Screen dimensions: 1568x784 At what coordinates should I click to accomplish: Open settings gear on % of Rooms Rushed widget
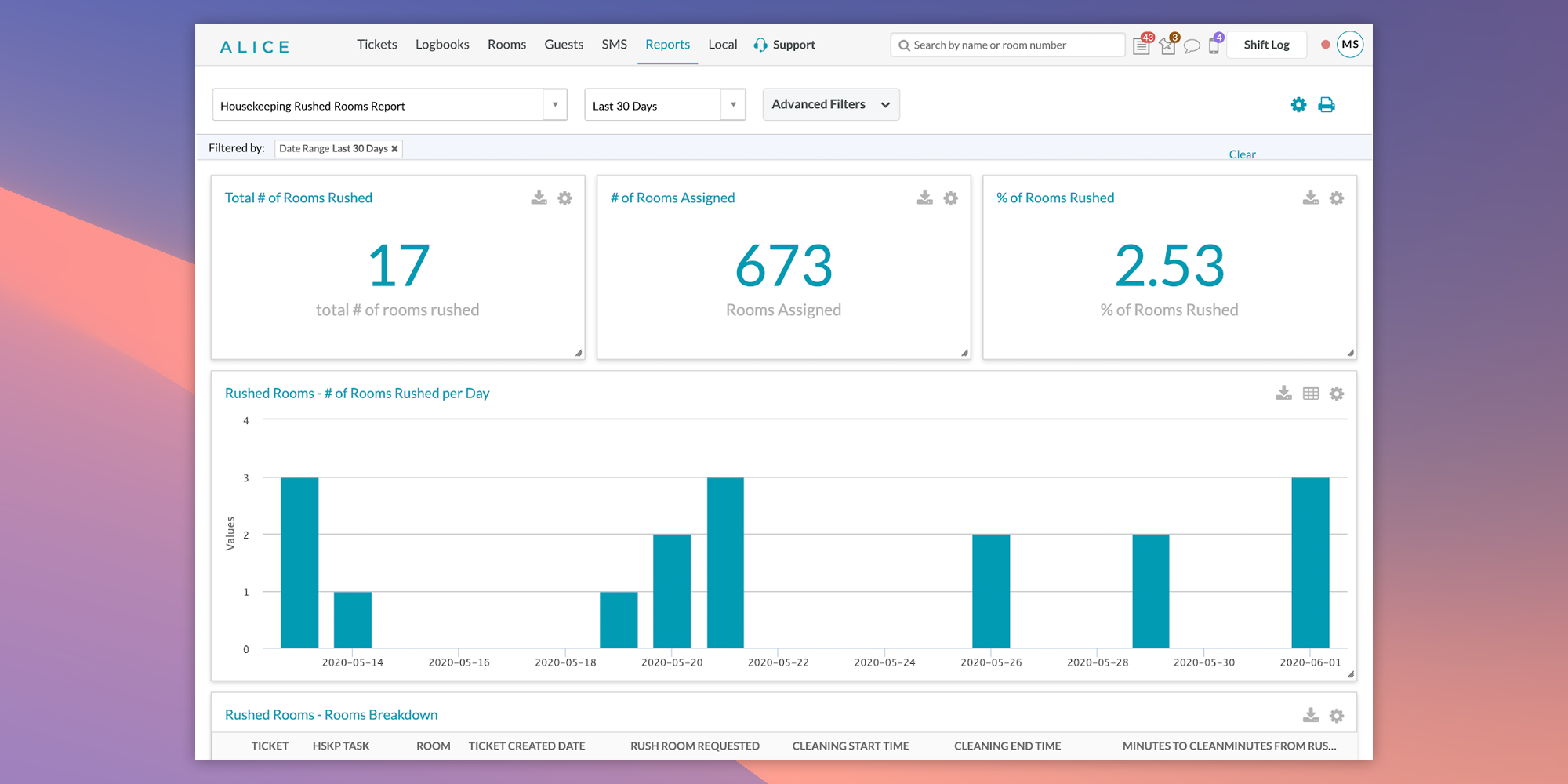tap(1337, 198)
